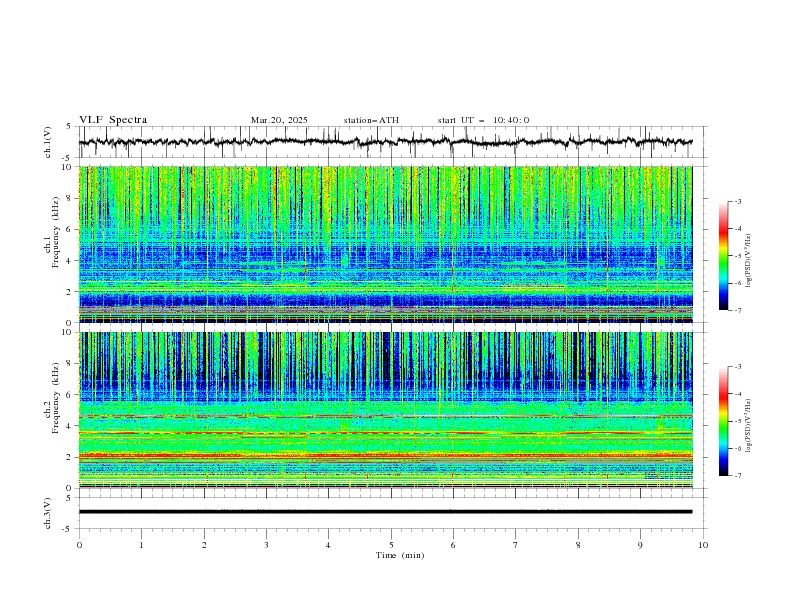792x612 pixels.
Task: Click the '-3' label on ch.1 colorbar
Action: (x=737, y=201)
